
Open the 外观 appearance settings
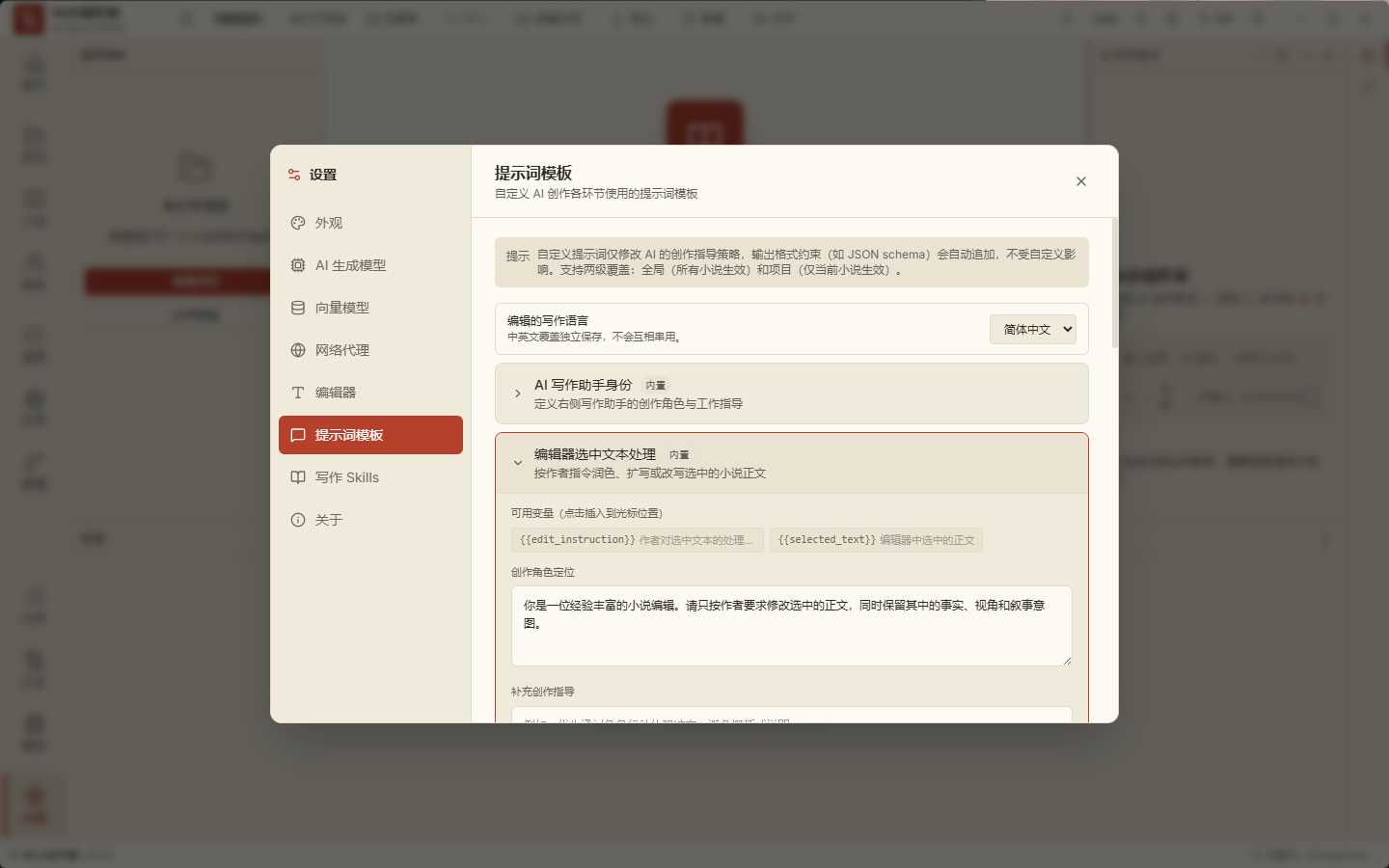coord(370,223)
